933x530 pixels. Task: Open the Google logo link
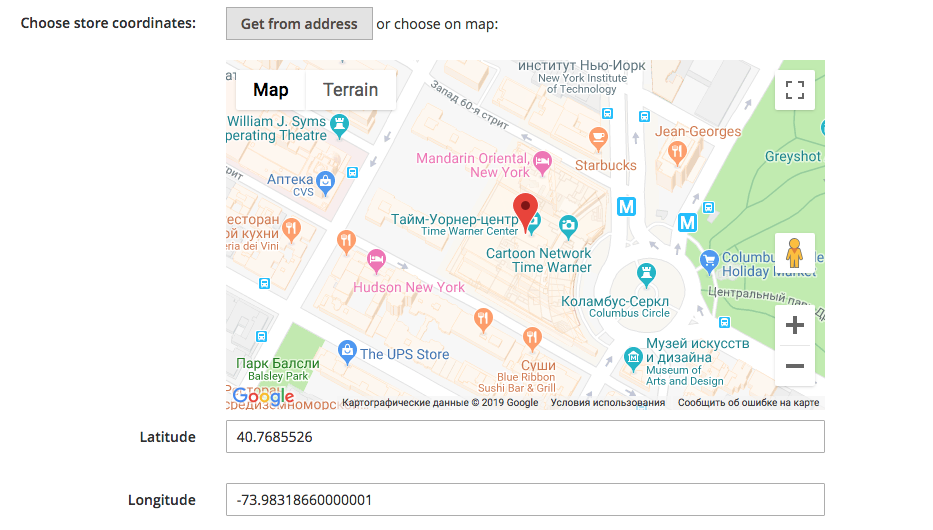(263, 396)
